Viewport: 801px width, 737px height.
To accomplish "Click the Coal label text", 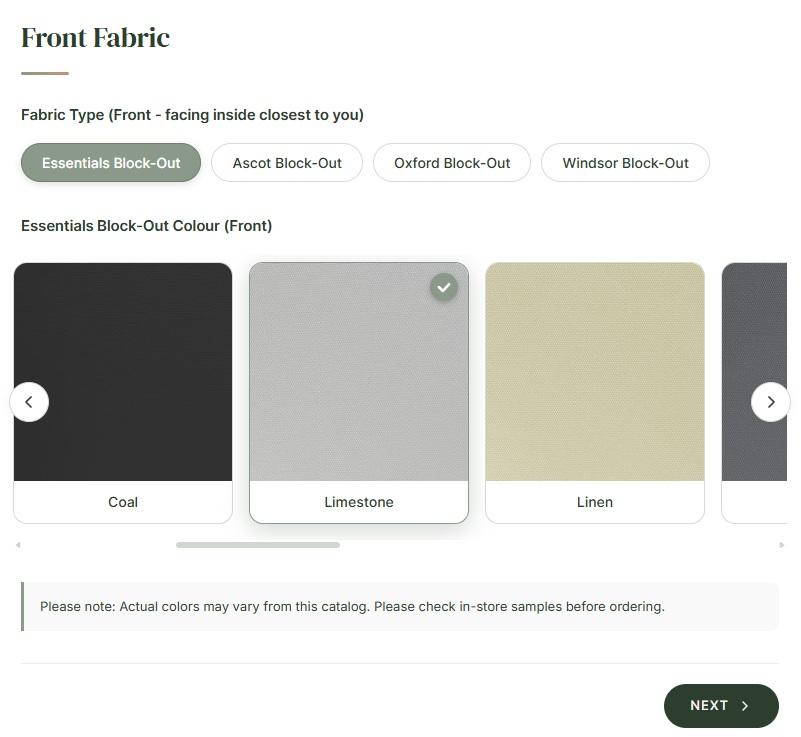I will tap(123, 502).
